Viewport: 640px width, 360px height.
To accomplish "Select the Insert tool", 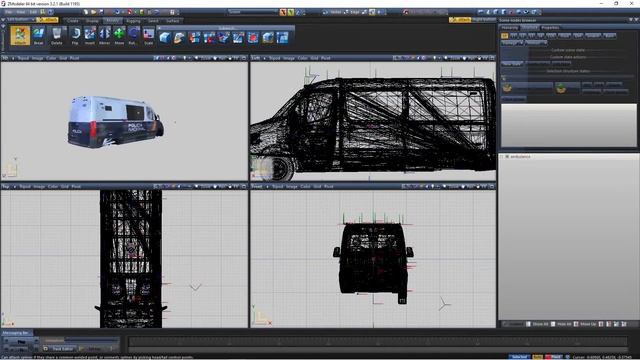I will pos(90,35).
